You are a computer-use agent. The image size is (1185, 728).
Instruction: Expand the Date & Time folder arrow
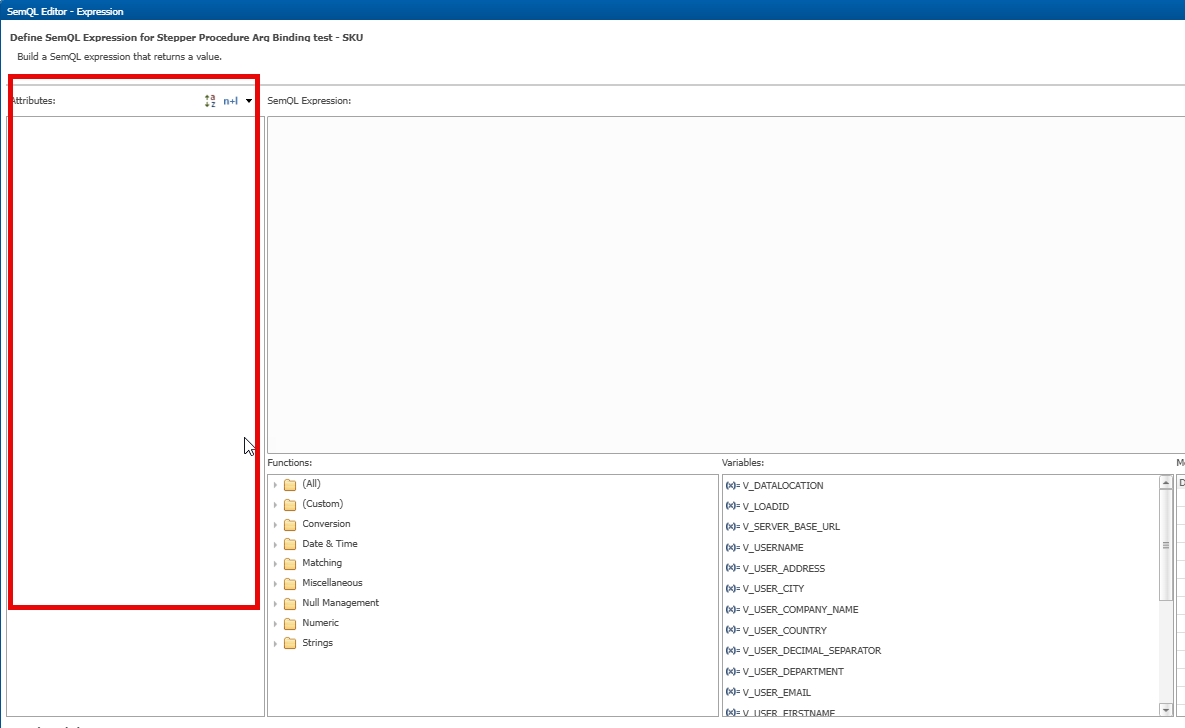276,544
